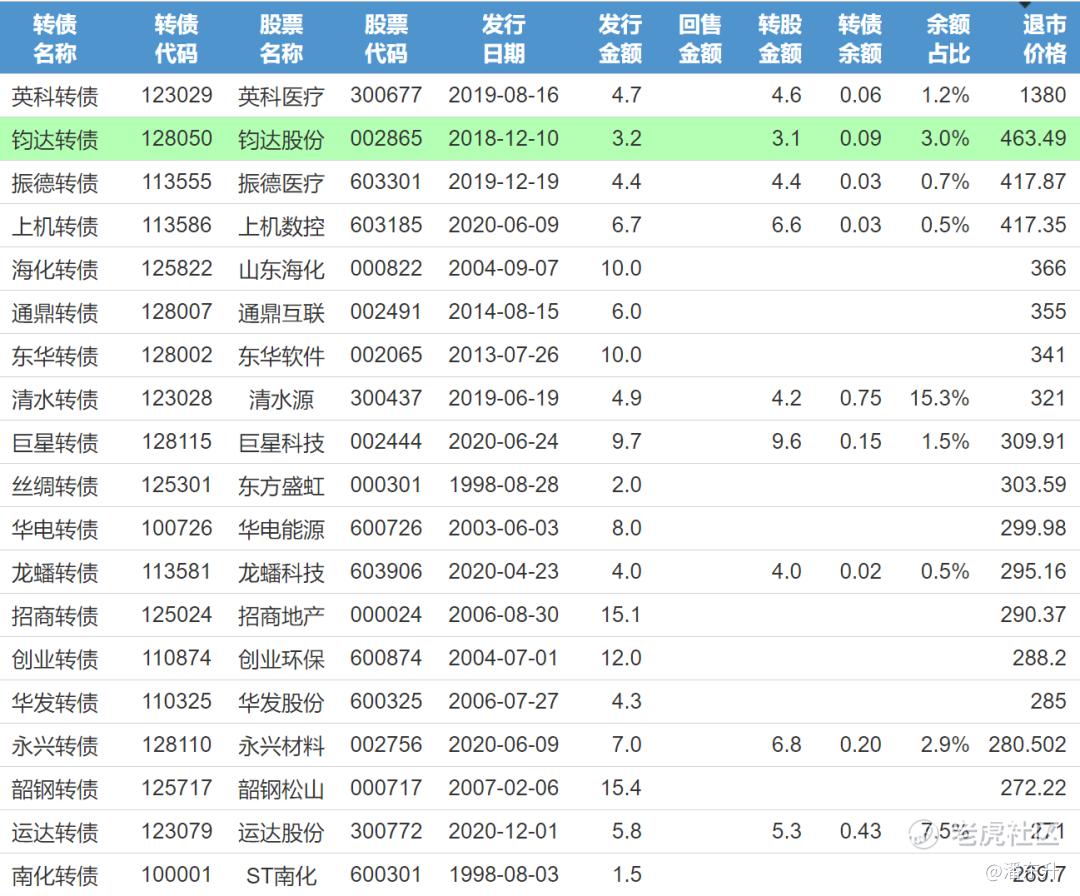Click the bond balance 0.75

click(x=860, y=399)
